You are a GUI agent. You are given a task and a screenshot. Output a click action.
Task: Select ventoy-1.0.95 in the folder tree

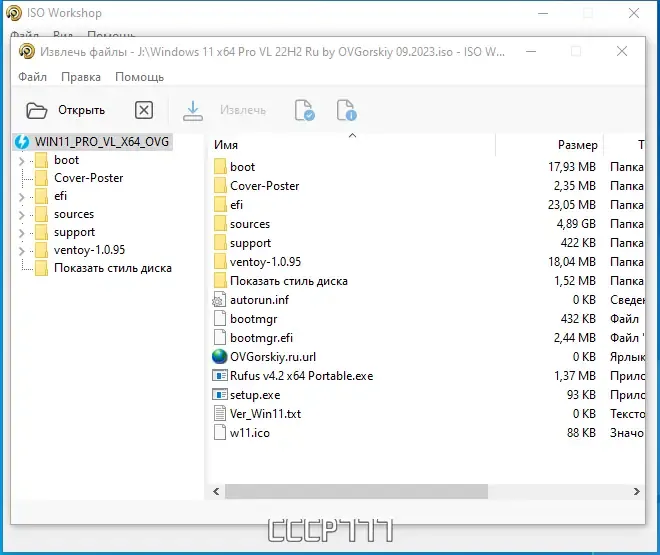tap(90, 250)
